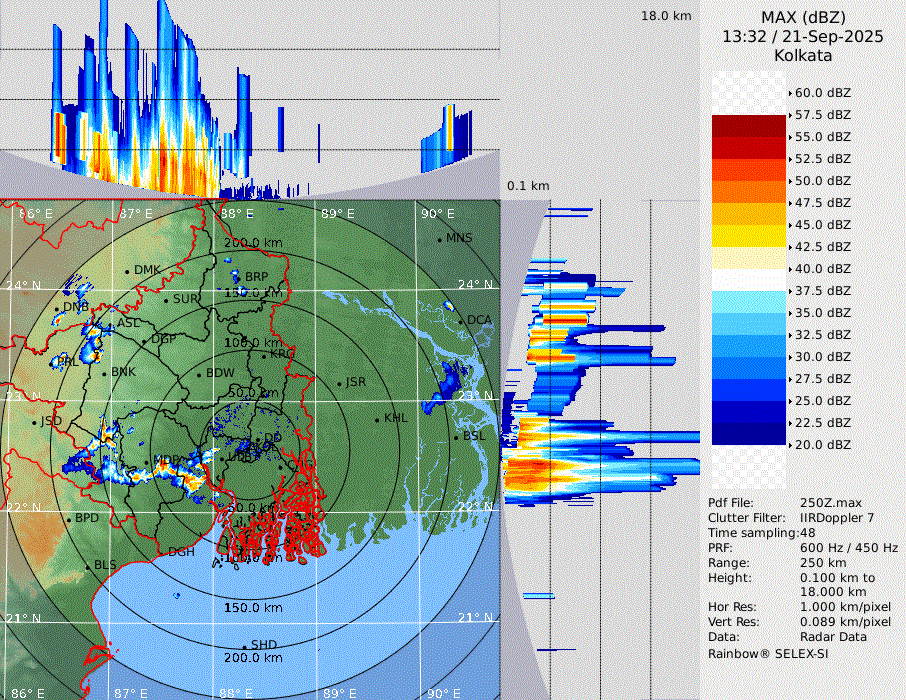Screen dimensions: 906x700
Task: Click the KHL station marker
Action: [x=377, y=418]
